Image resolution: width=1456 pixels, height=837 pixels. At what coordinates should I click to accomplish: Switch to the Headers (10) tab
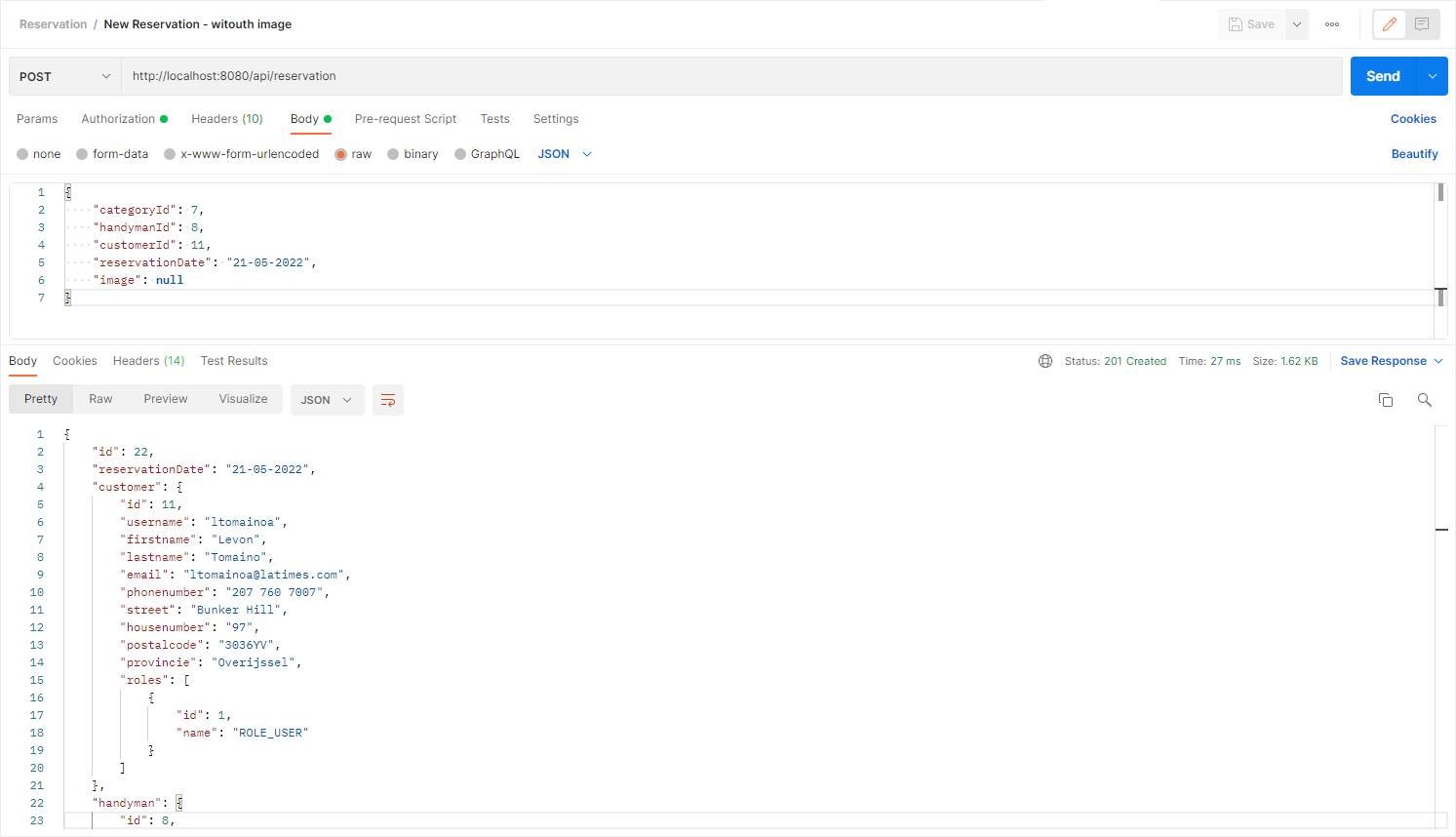click(227, 118)
